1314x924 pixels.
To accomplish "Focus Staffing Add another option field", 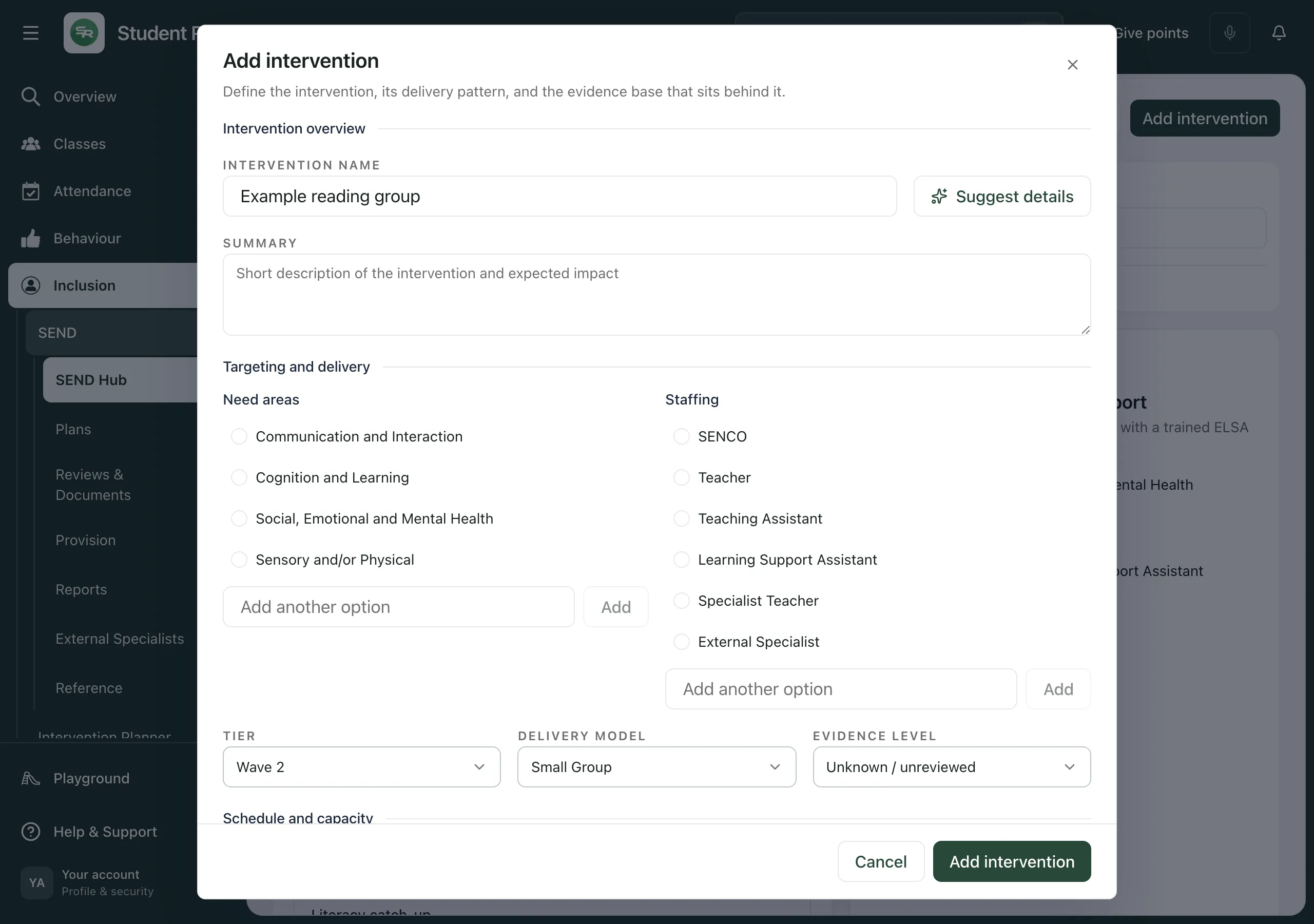I will click(x=841, y=689).
